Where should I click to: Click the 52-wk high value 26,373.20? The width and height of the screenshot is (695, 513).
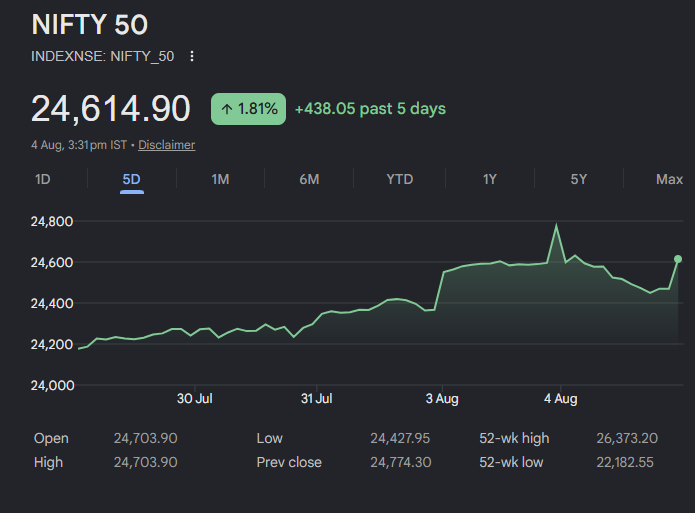pos(627,438)
